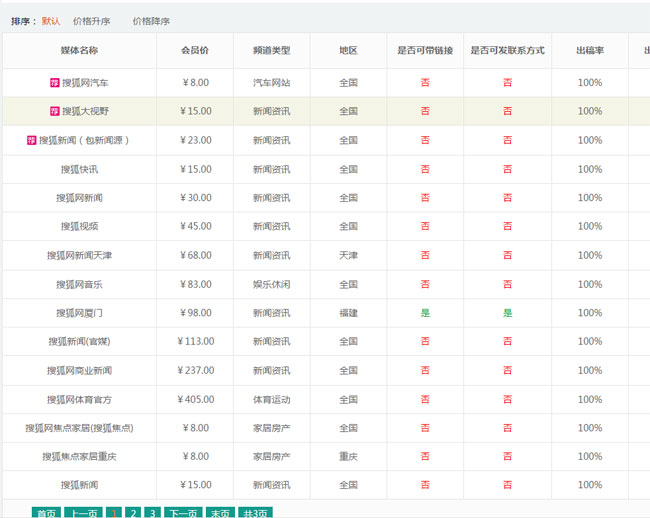Open the 搜狐新闻 media name in last row
The image size is (650, 518).
[x=79, y=485]
